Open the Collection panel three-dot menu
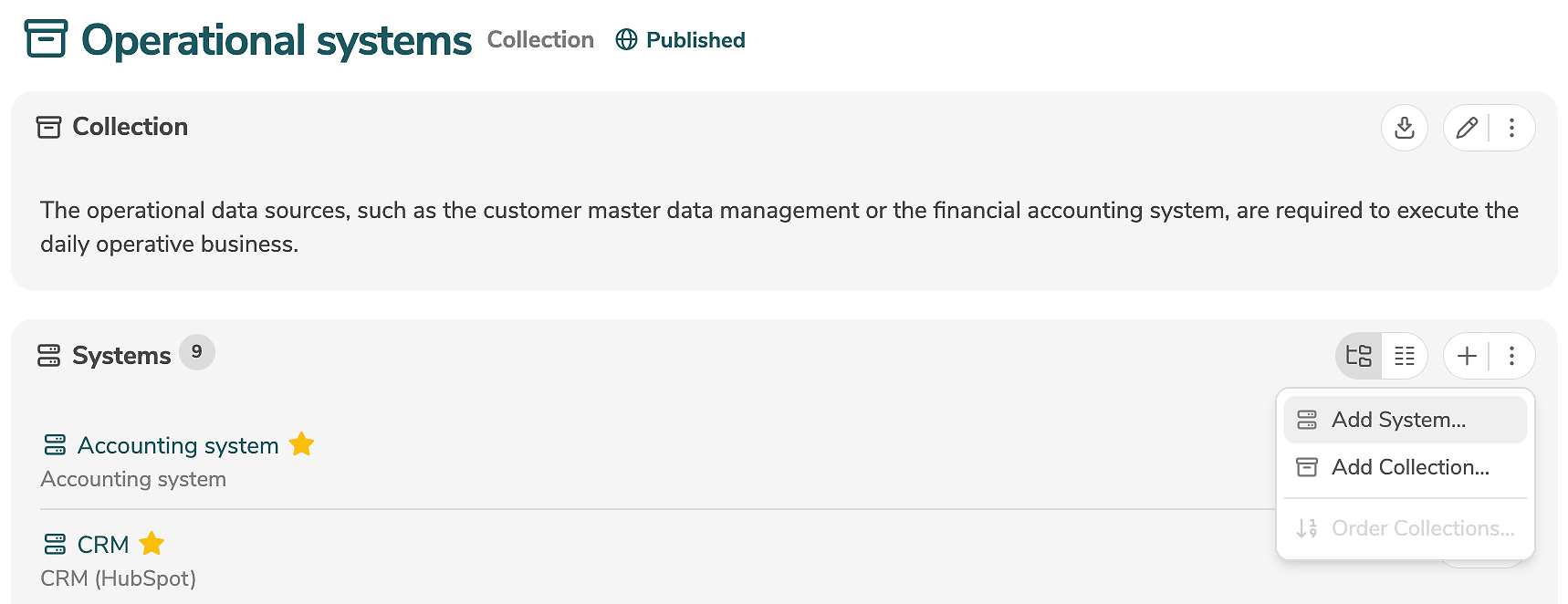1568x604 pixels. pyautogui.click(x=1511, y=128)
